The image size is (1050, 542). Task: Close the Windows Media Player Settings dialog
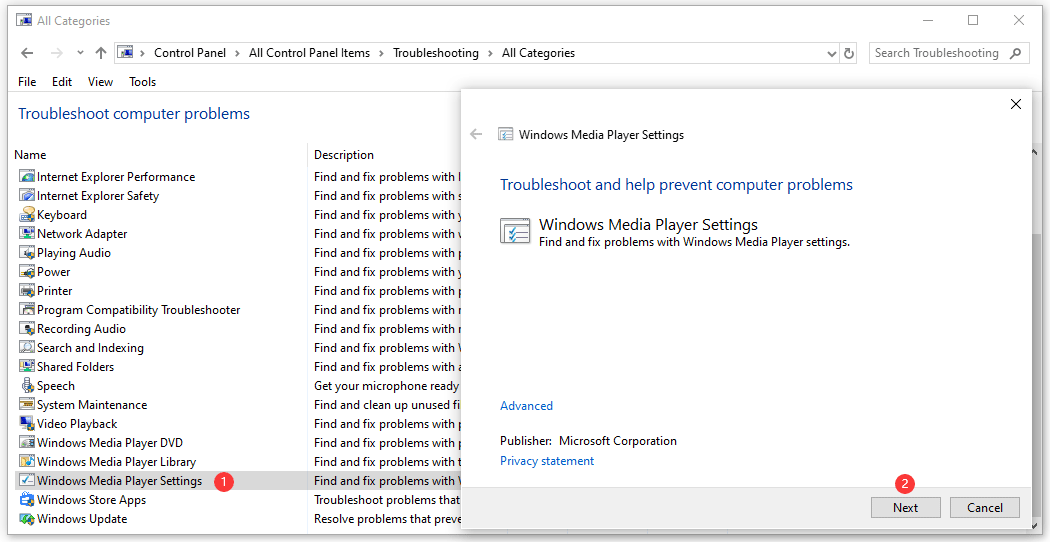(x=1016, y=104)
